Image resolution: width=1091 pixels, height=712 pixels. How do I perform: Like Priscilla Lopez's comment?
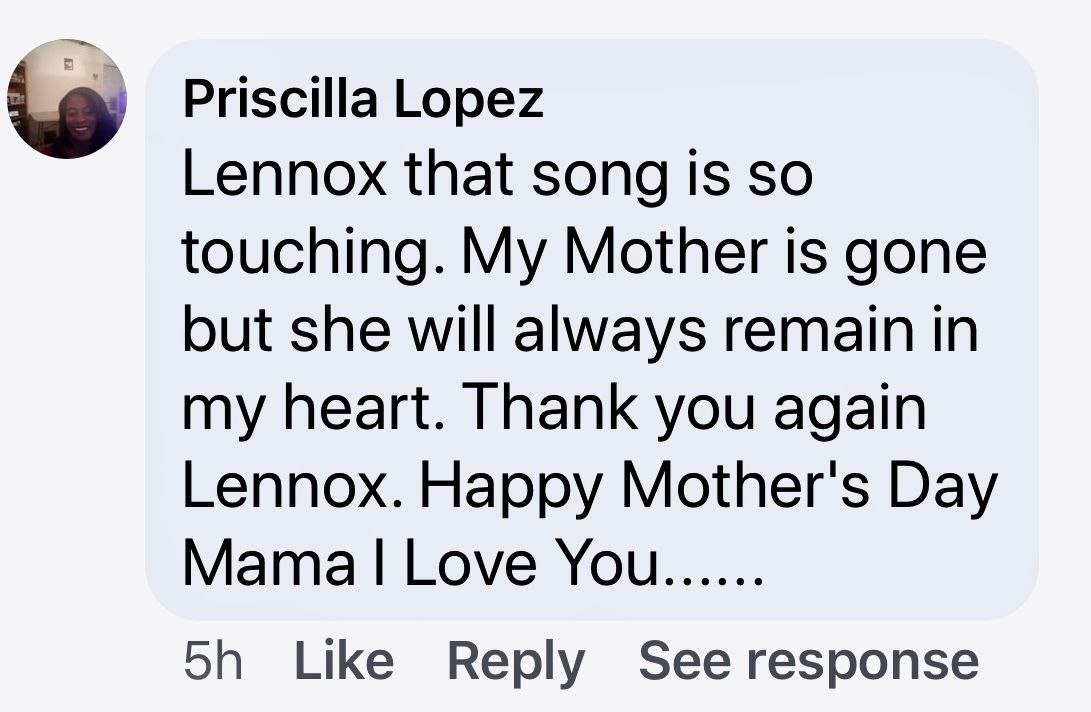click(343, 661)
